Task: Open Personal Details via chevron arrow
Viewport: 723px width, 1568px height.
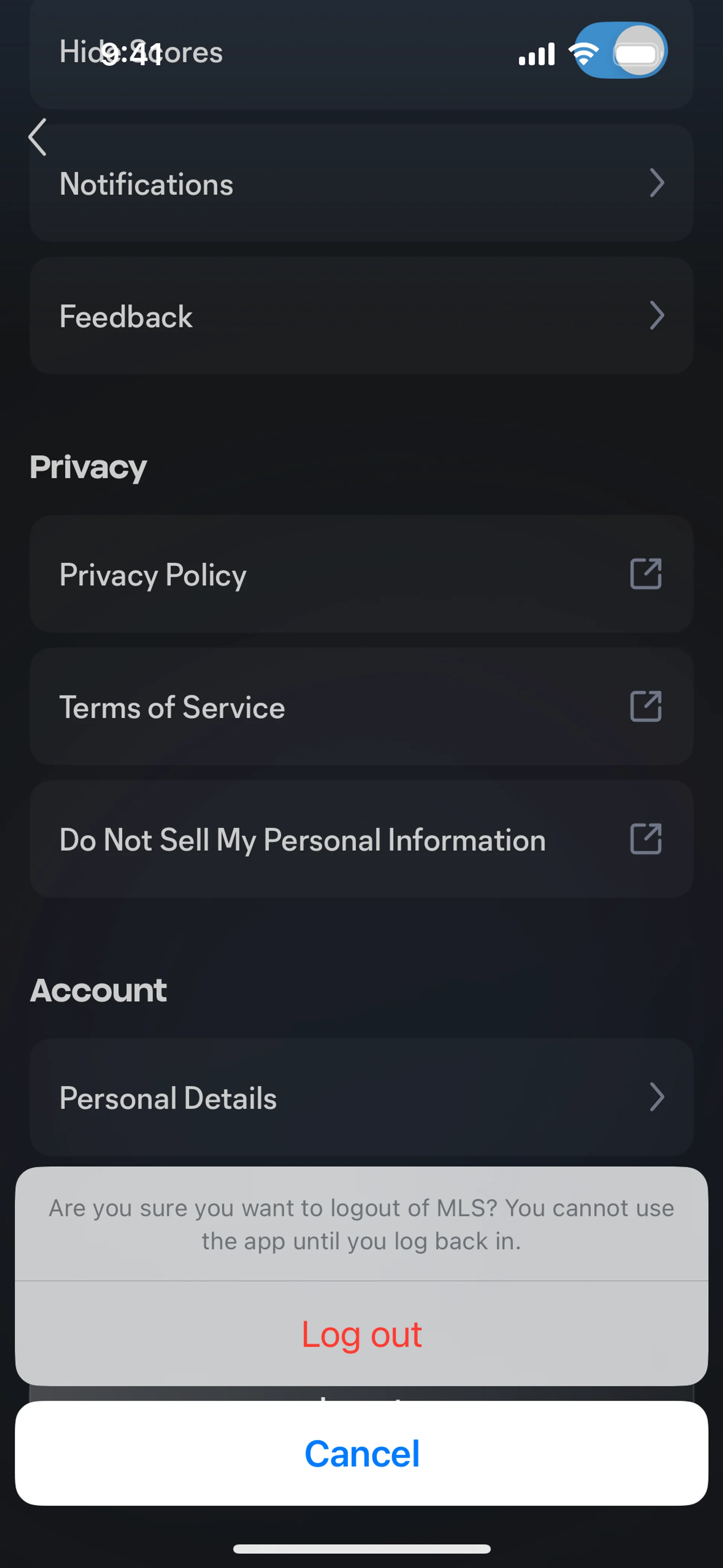Action: tap(656, 1097)
